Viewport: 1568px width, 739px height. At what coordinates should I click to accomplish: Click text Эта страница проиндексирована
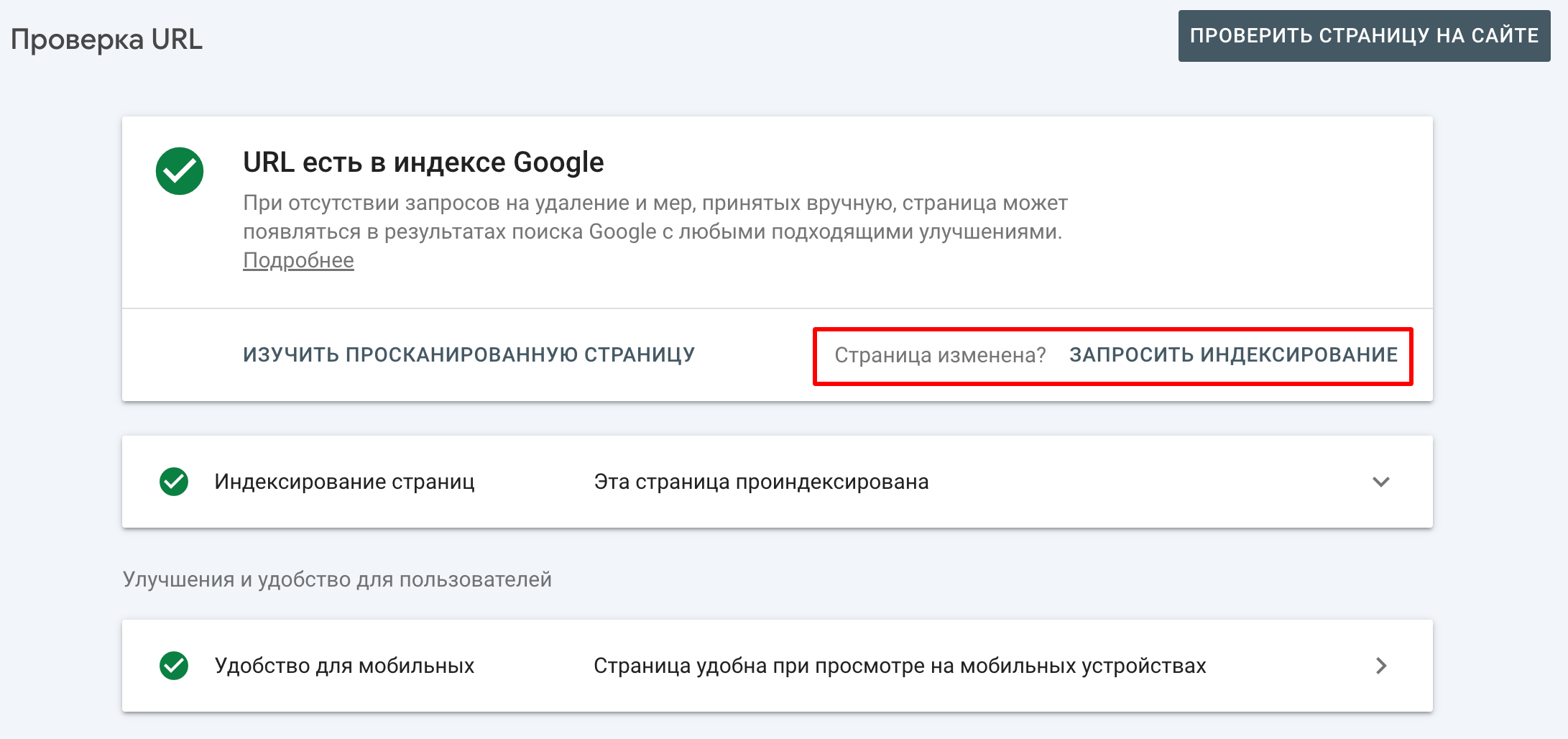762,482
